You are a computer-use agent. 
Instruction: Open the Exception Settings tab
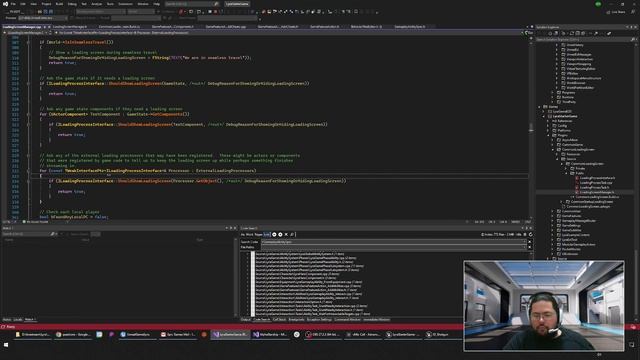coord(319,320)
